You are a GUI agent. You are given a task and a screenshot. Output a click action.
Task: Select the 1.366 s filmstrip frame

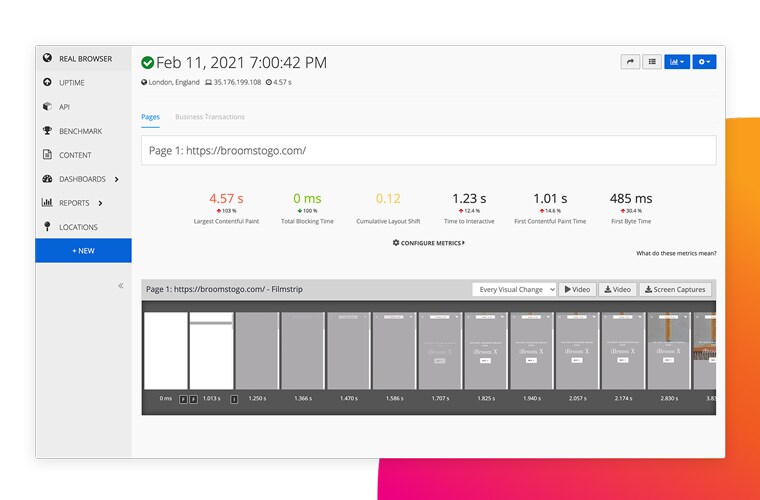point(303,350)
